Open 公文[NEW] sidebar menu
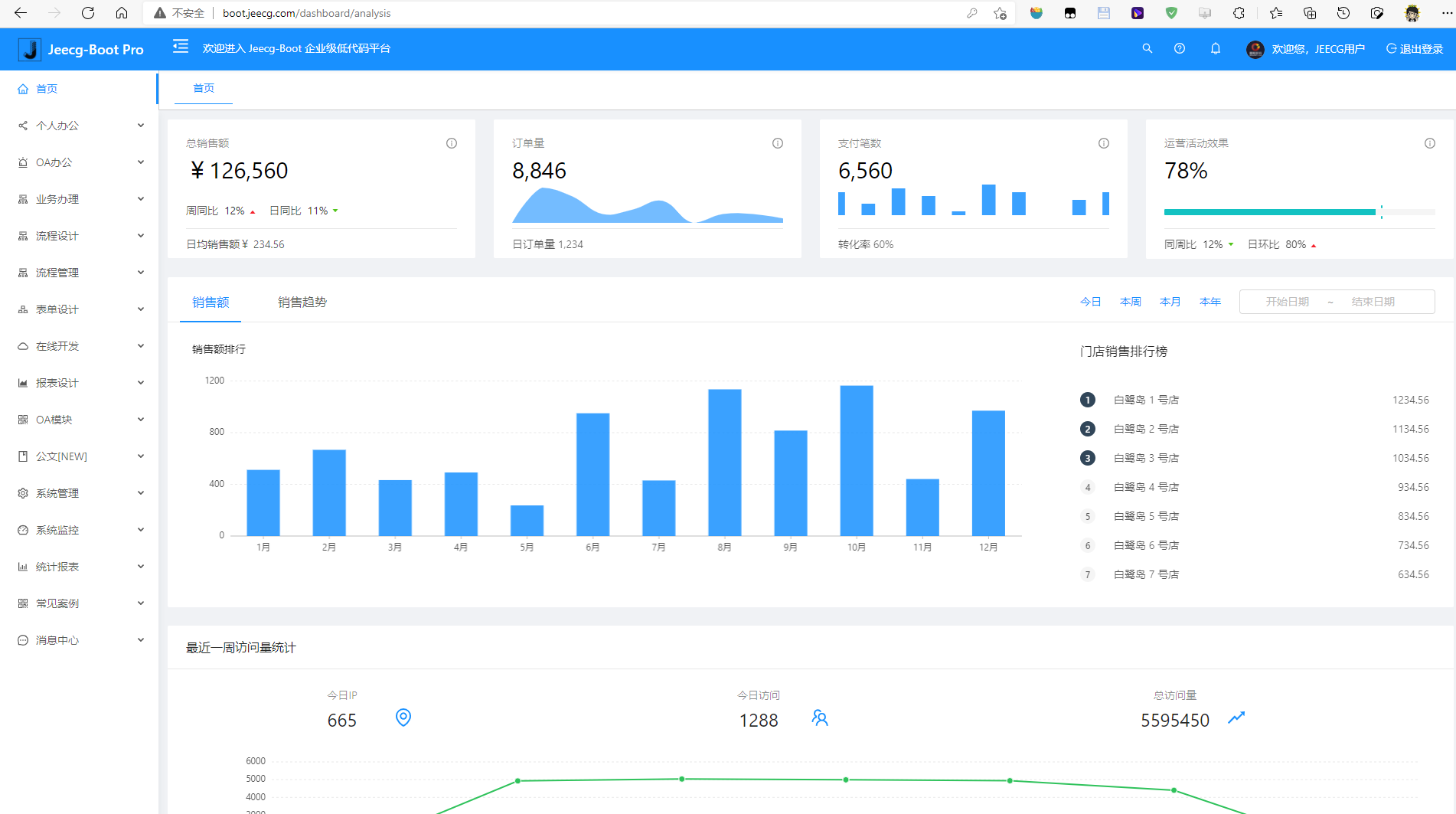Image resolution: width=1456 pixels, height=814 pixels. (x=80, y=456)
